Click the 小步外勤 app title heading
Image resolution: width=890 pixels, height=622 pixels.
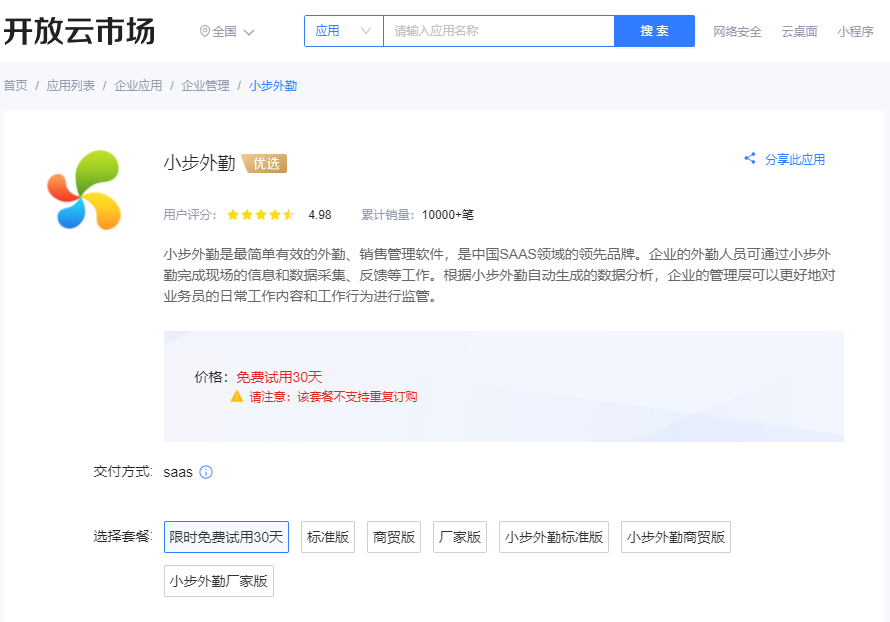(x=199, y=163)
